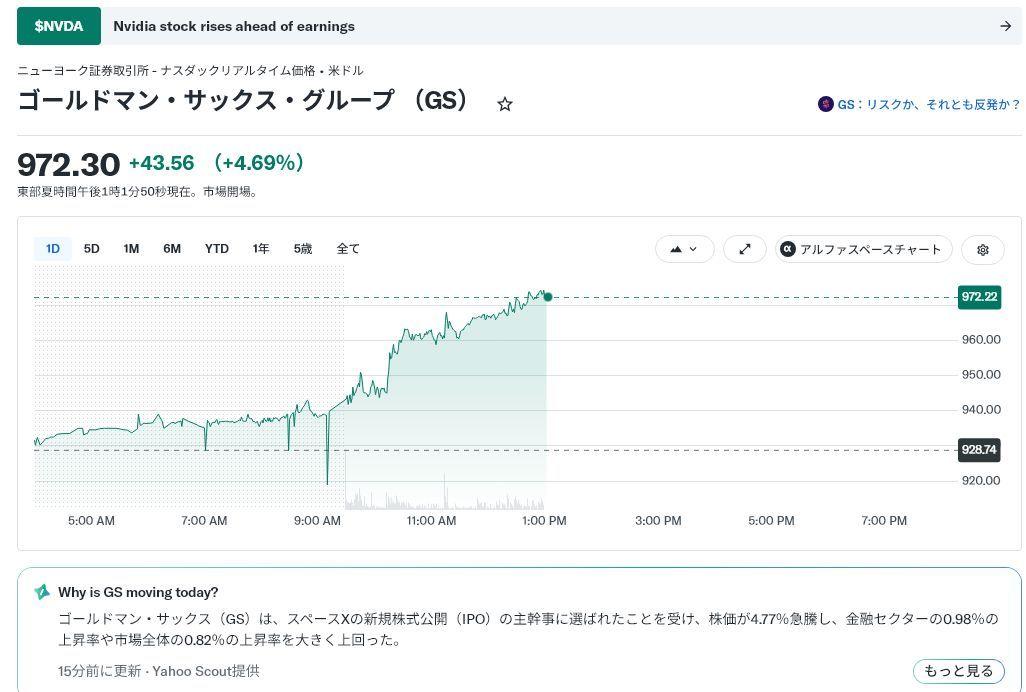Click the 1:00 PM time axis label
Image resolution: width=1026 pixels, height=692 pixels.
[544, 521]
